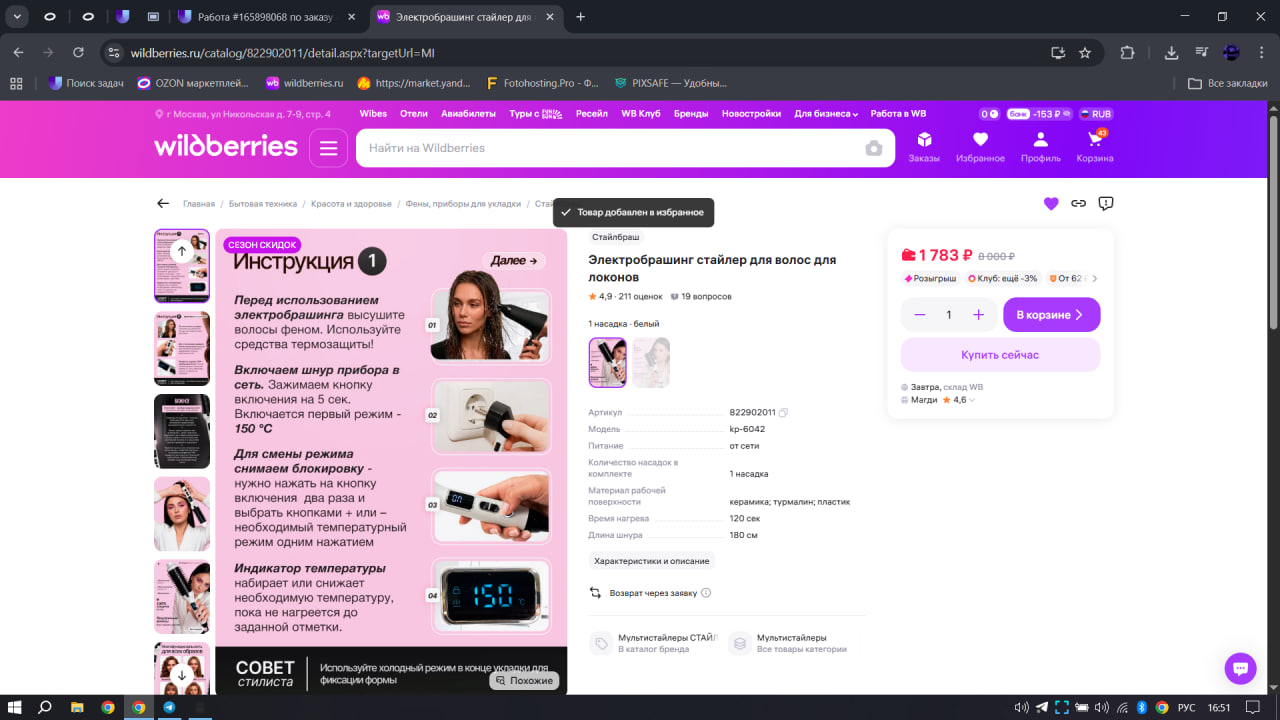Screen dimensions: 1280x720
Task: Open Отели in the top navigation
Action: click(x=414, y=114)
